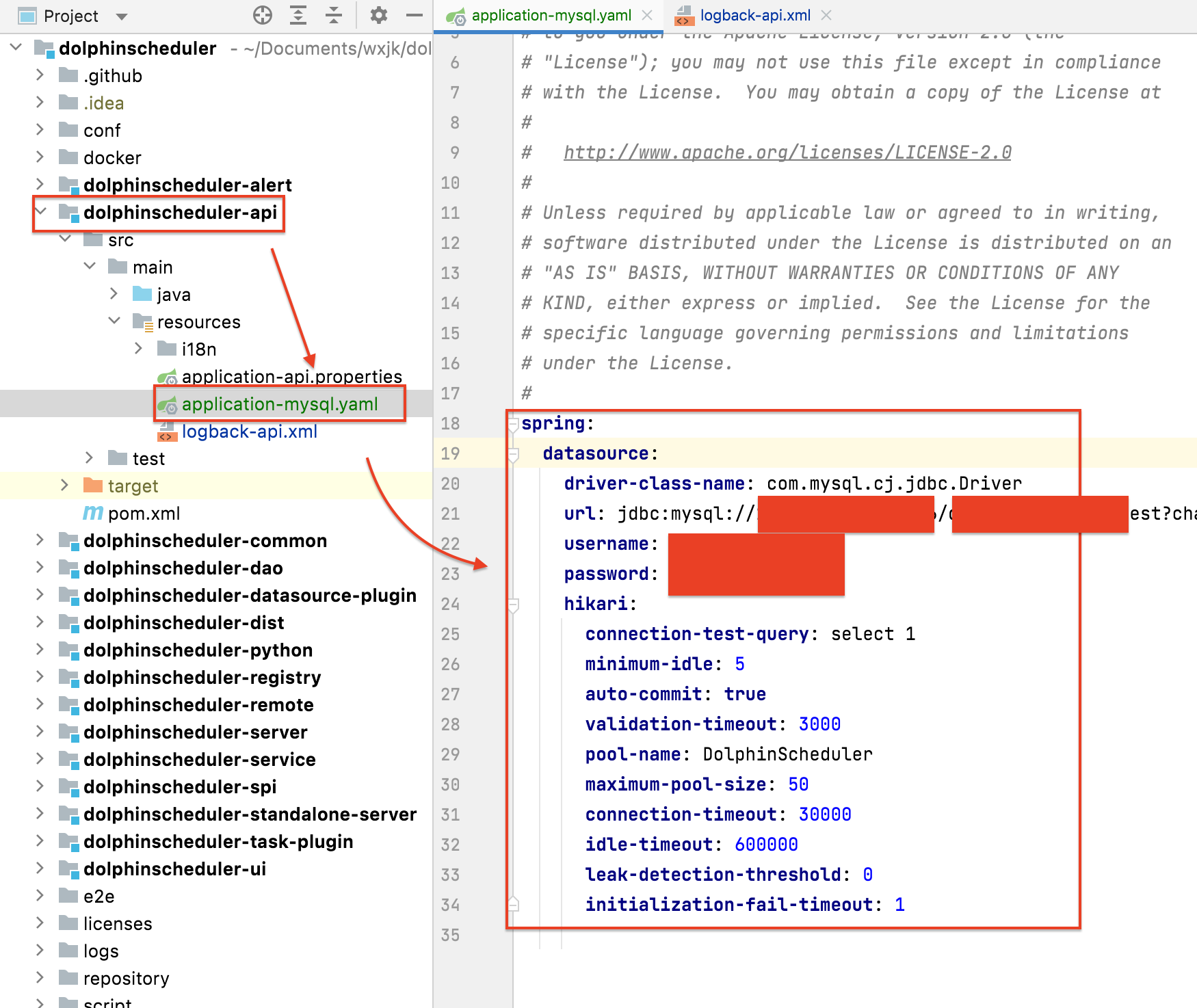Open application-api.properties file
Screen dimensions: 1197x1008
[x=291, y=377]
